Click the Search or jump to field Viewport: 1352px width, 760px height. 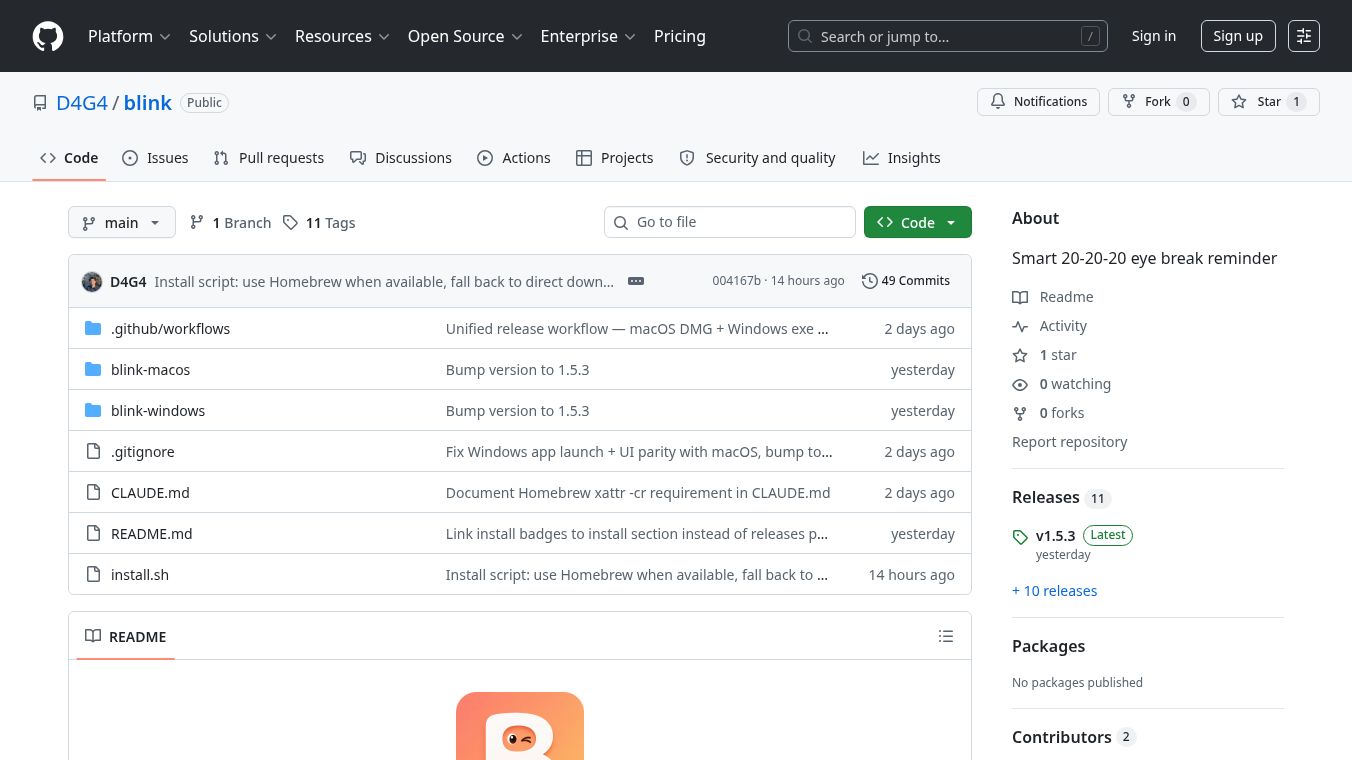[948, 36]
